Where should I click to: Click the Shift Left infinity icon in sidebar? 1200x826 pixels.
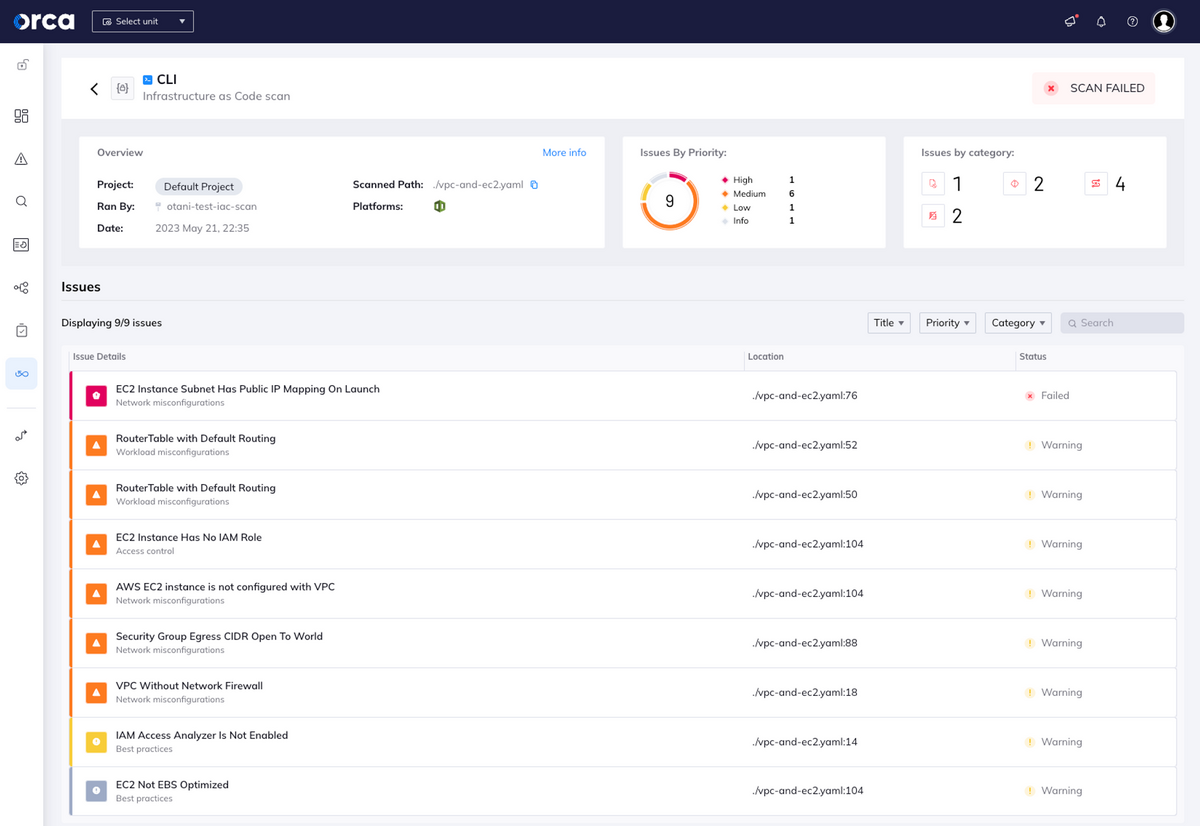coord(20,373)
